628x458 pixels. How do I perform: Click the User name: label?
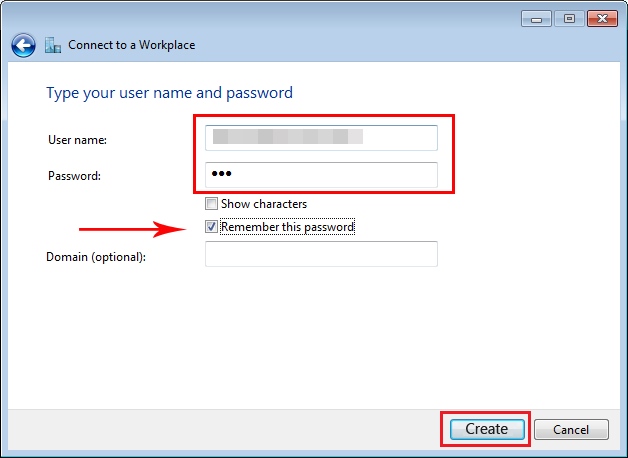tap(77, 140)
